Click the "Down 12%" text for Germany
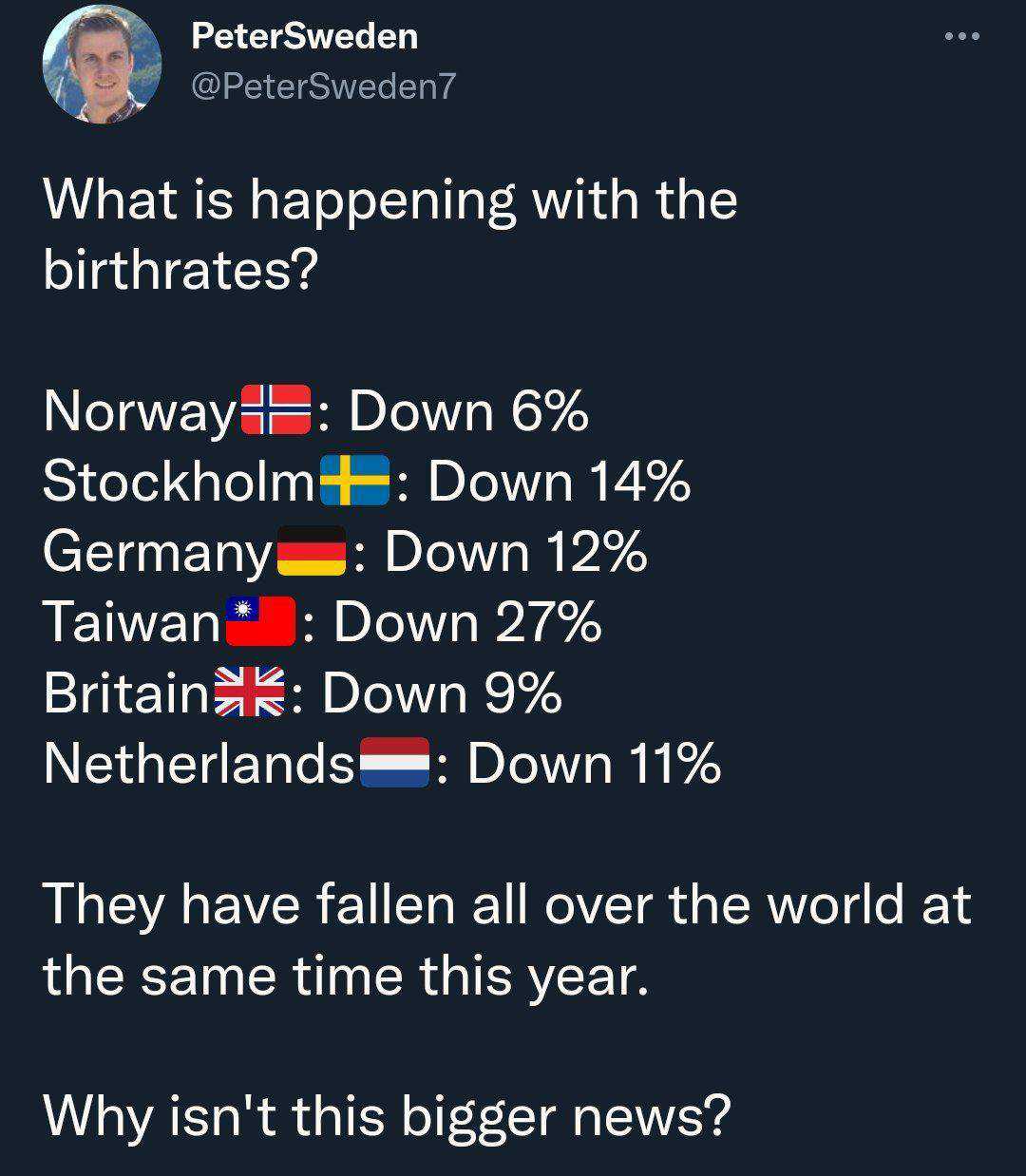 pyautogui.click(x=516, y=551)
